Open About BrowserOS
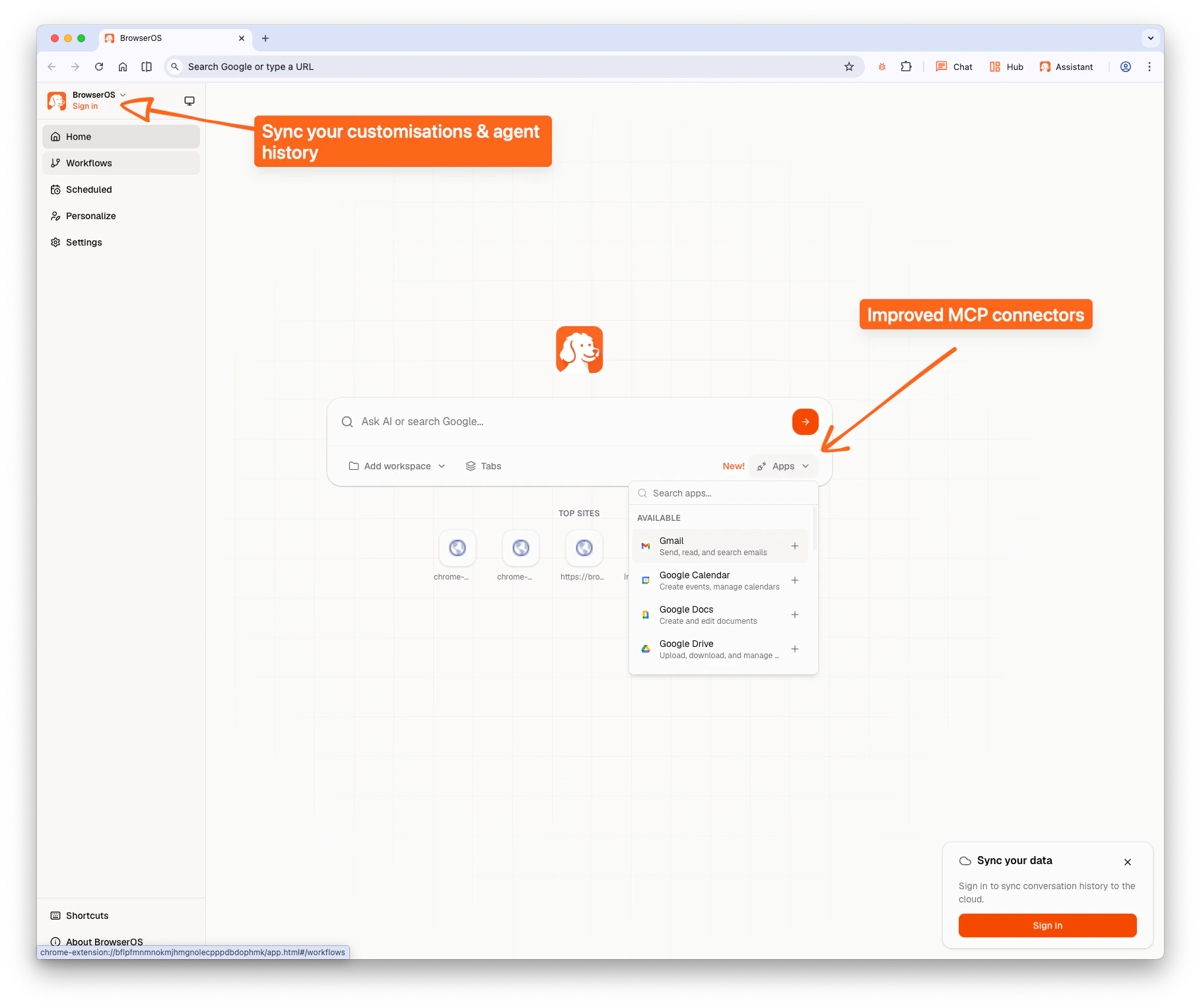This screenshot has width=1201, height=1008. point(104,941)
